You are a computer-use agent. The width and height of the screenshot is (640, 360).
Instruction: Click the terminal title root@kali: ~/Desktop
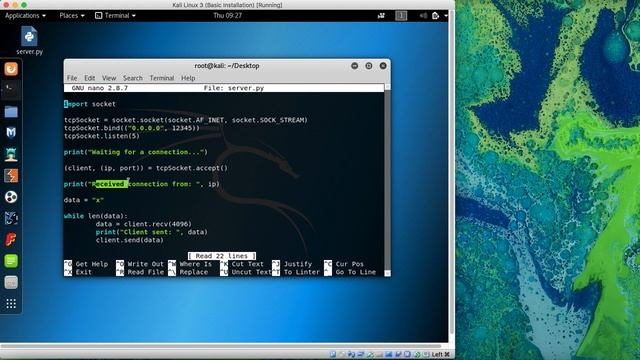pos(227,66)
